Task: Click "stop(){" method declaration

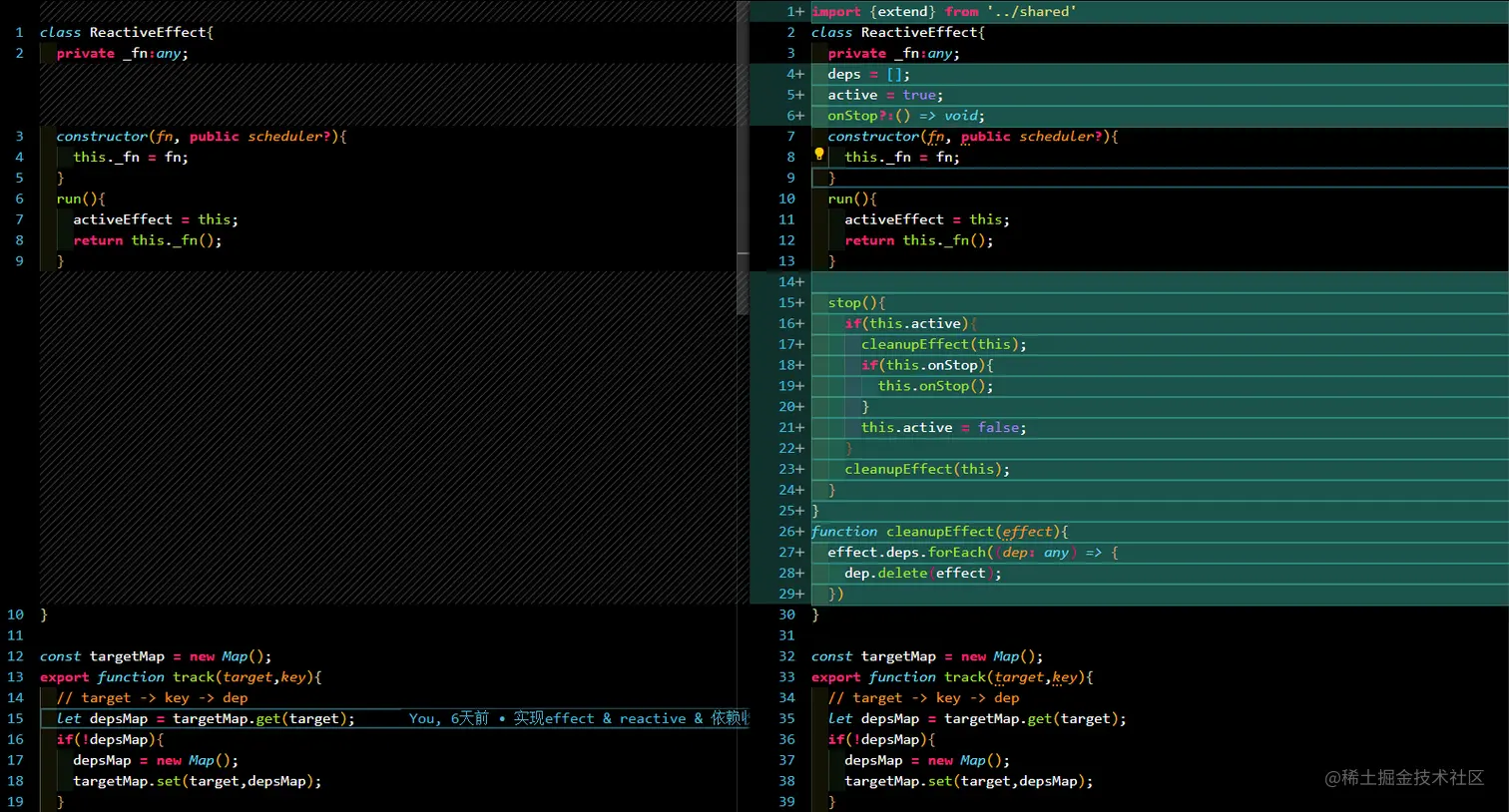Action: click(x=856, y=302)
